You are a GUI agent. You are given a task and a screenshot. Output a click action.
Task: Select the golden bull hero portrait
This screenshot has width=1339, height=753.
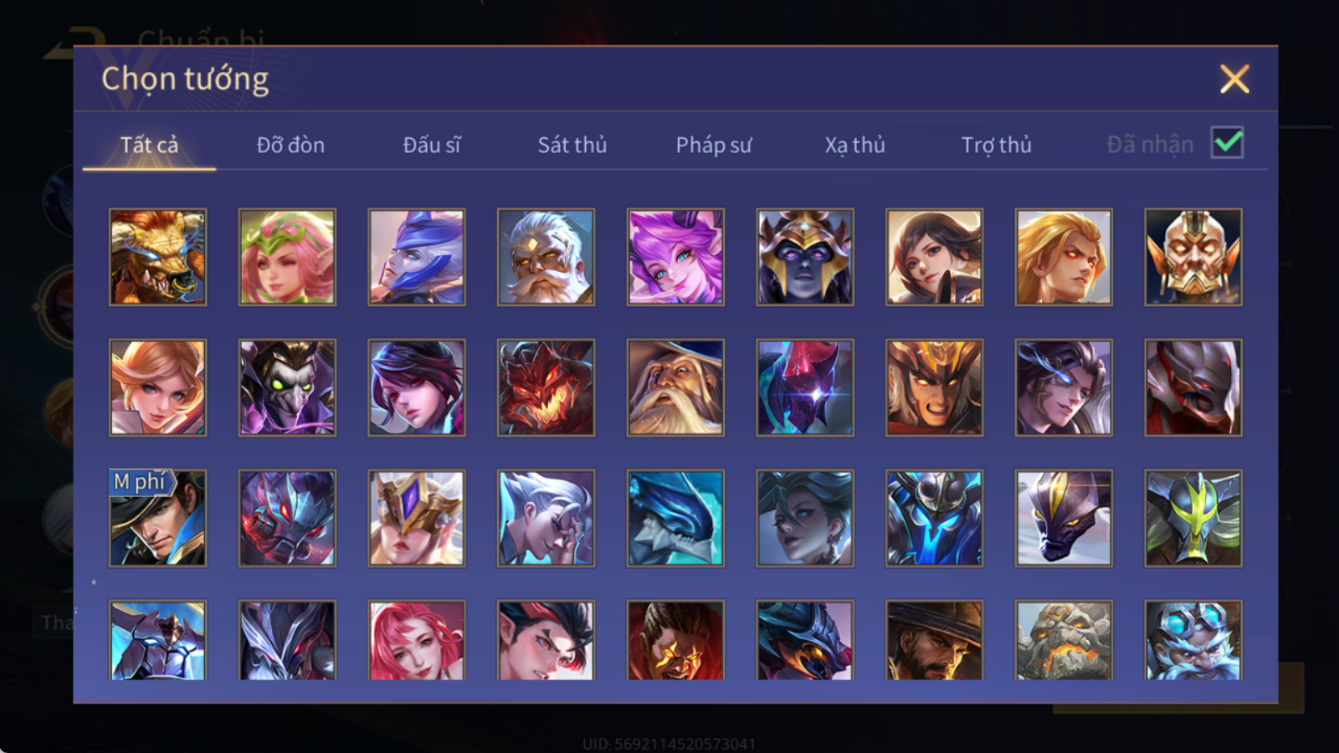[x=158, y=257]
